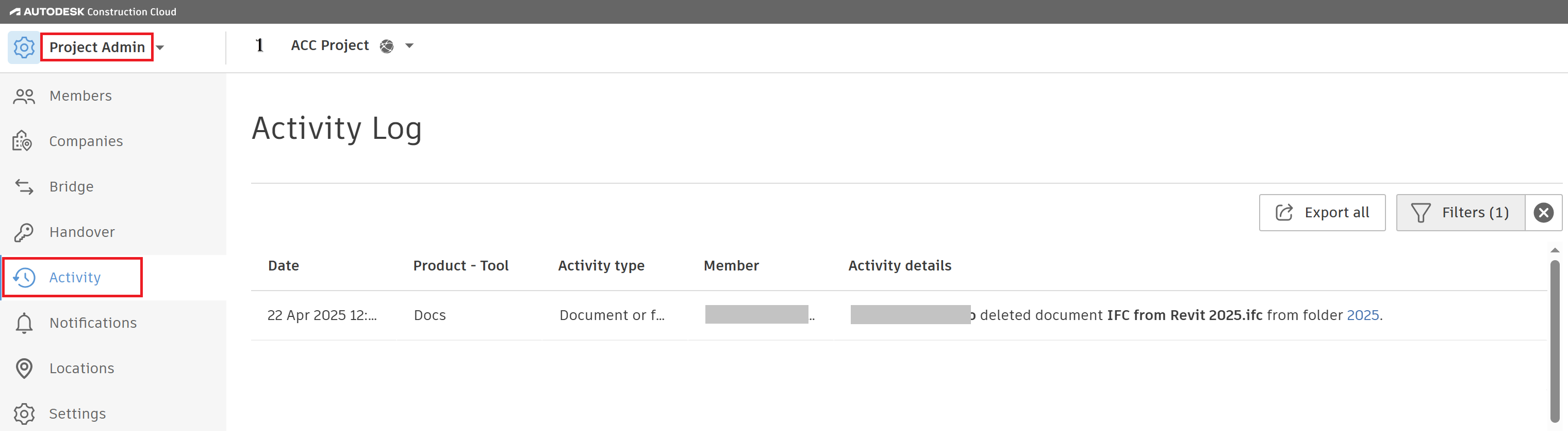Select the Notifications menu item
The width and height of the screenshot is (1568, 431).
pos(92,323)
